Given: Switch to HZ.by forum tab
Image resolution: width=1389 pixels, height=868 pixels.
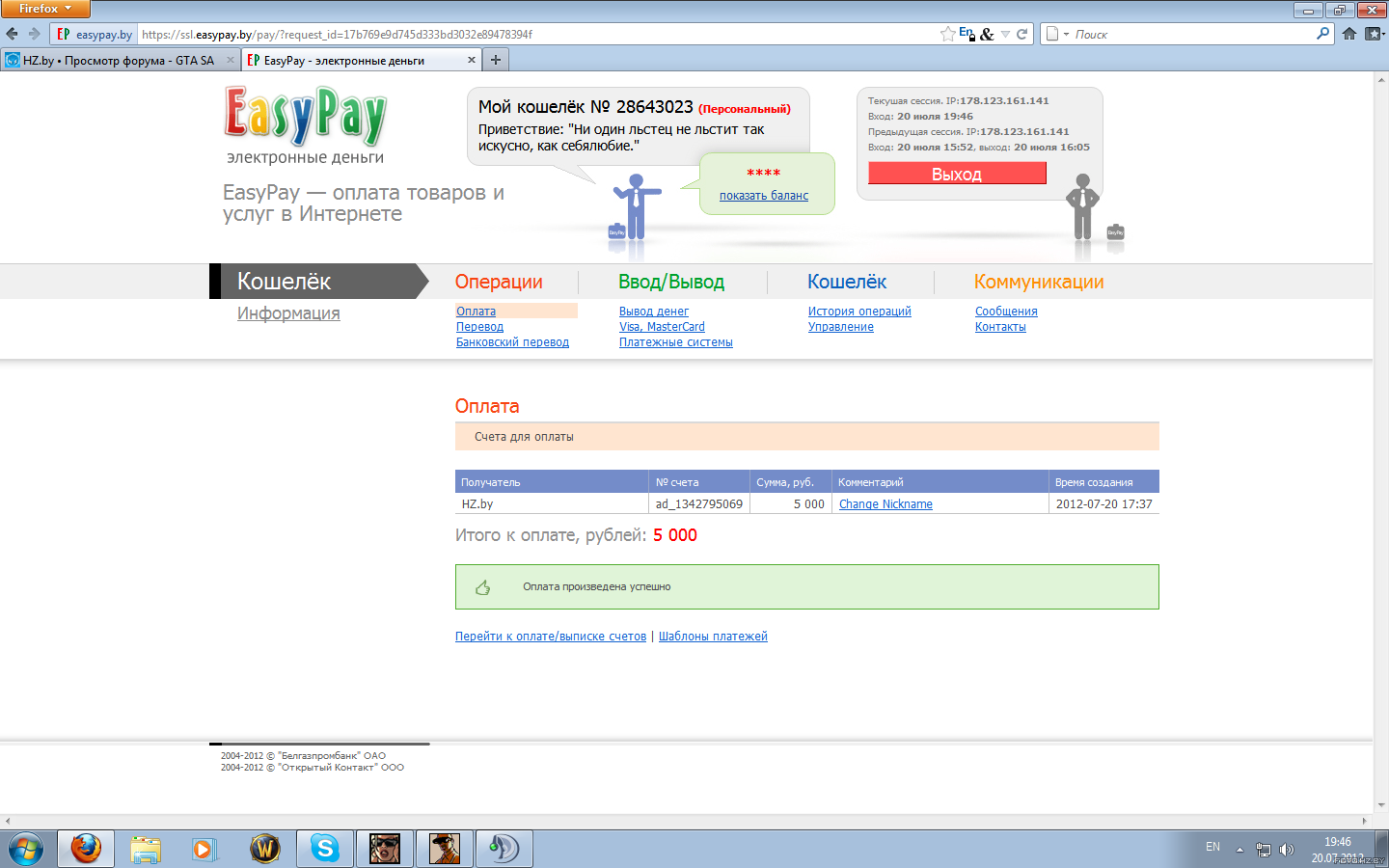Looking at the screenshot, I should (x=120, y=60).
